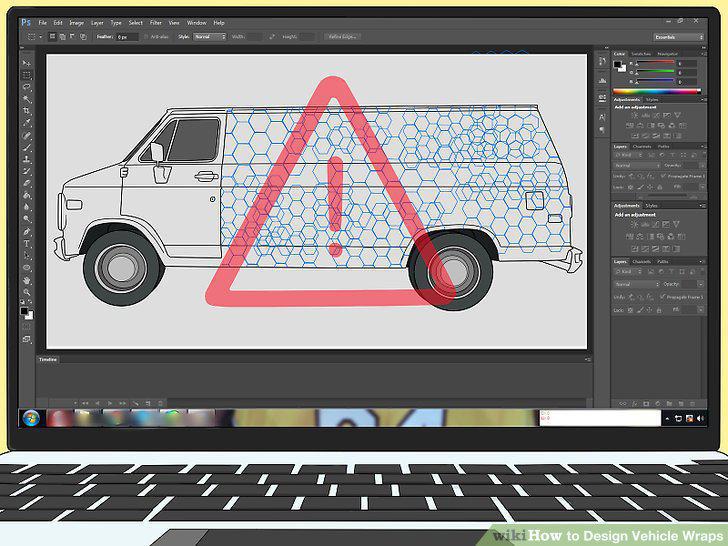Click Intersect with selection mode icon
Screen dimensions: 728x546
tap(83, 36)
